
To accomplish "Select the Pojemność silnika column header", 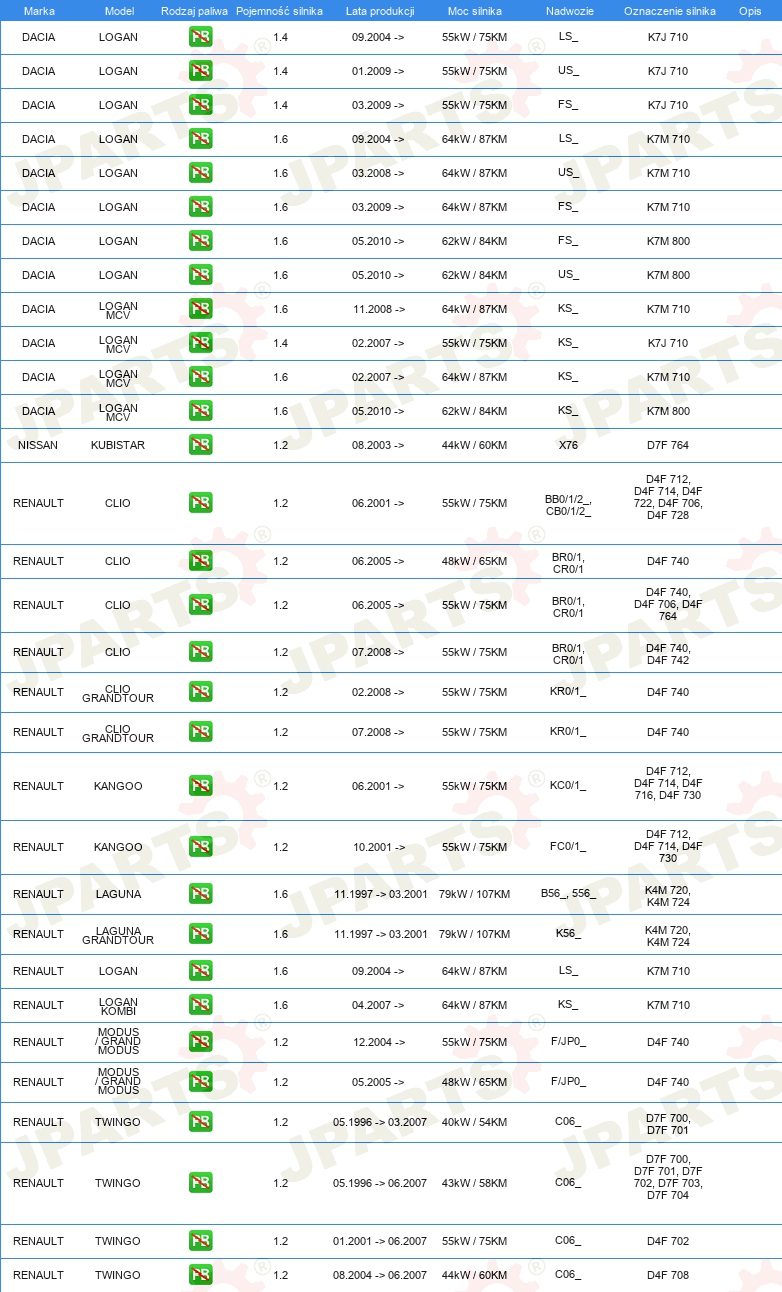I will click(280, 10).
